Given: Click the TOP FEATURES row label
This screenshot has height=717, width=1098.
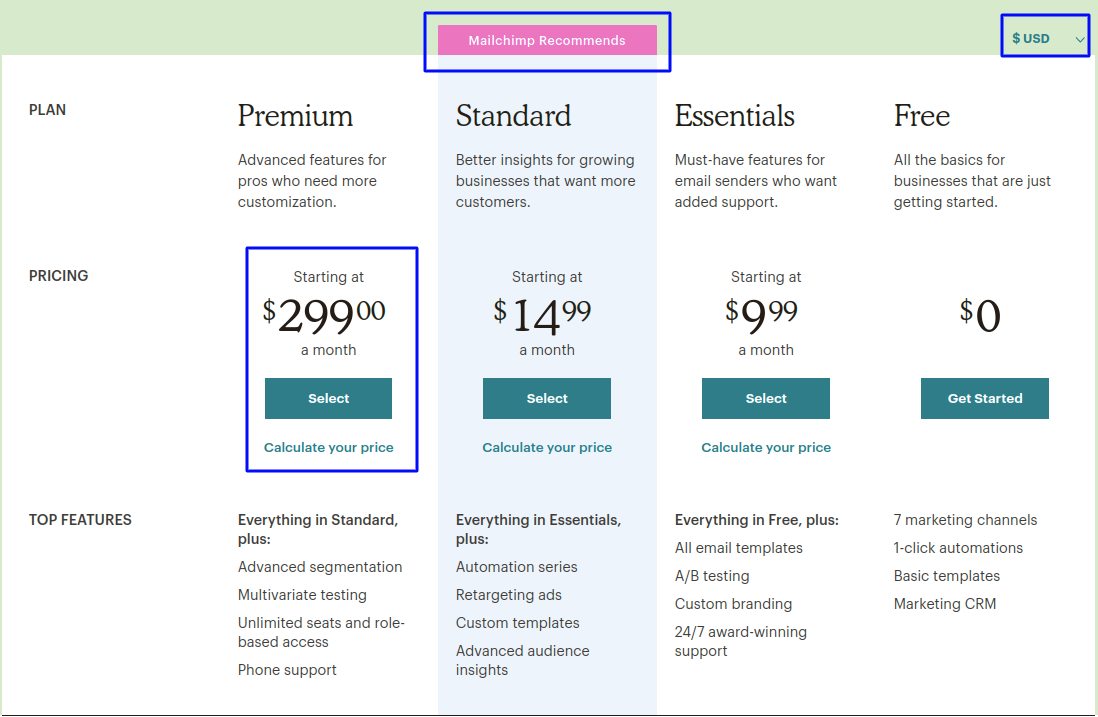Looking at the screenshot, I should click(80, 519).
